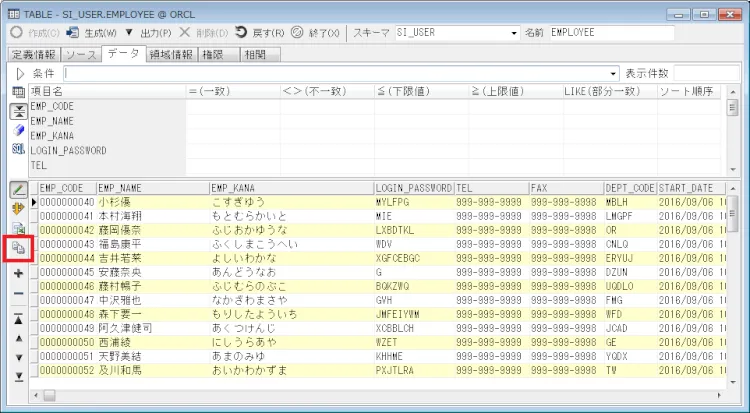This screenshot has width=750, height=413.
Task: Switch to the ソース tab
Action: pyautogui.click(x=81, y=55)
